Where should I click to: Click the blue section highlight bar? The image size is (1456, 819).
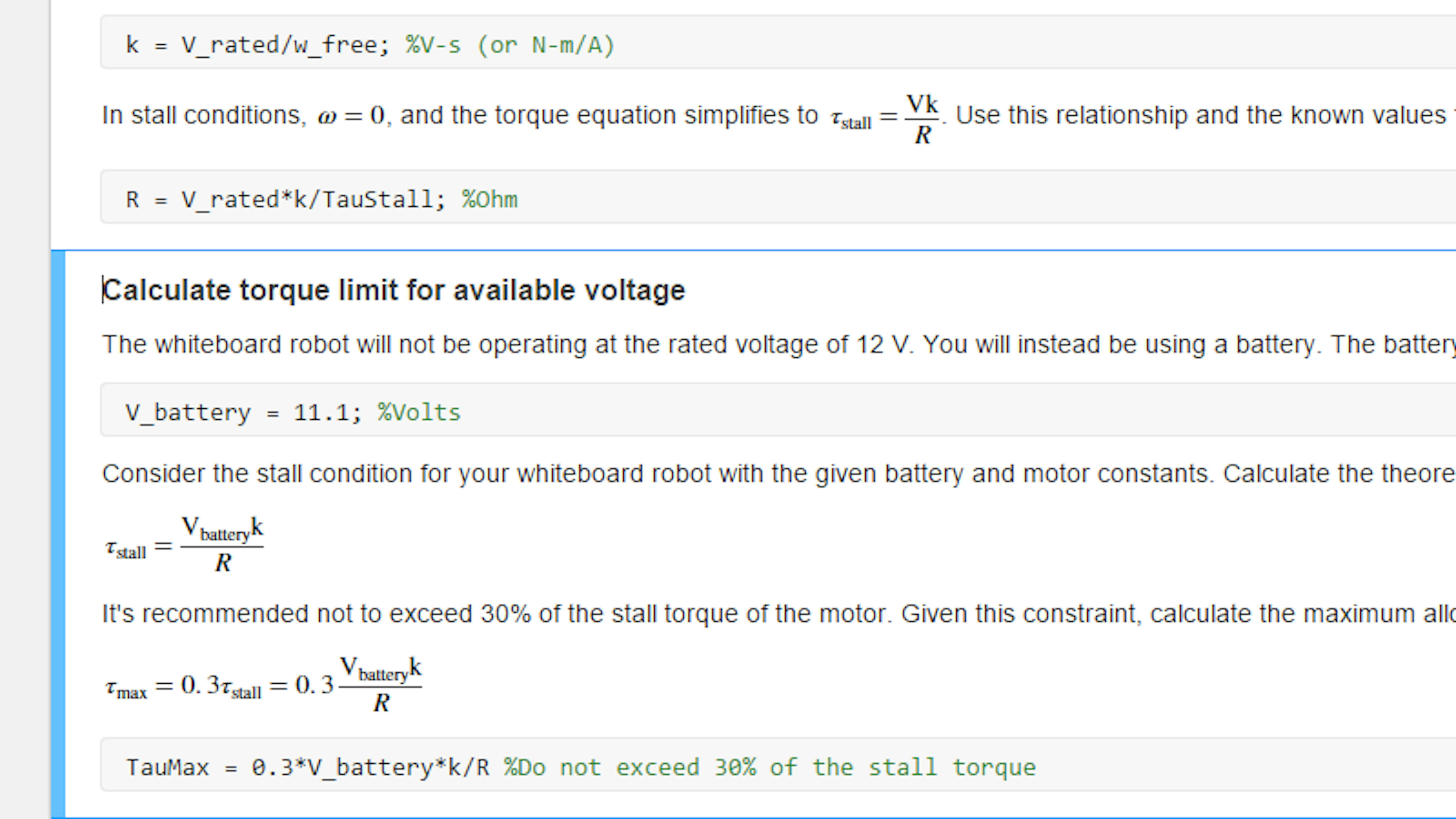58,534
